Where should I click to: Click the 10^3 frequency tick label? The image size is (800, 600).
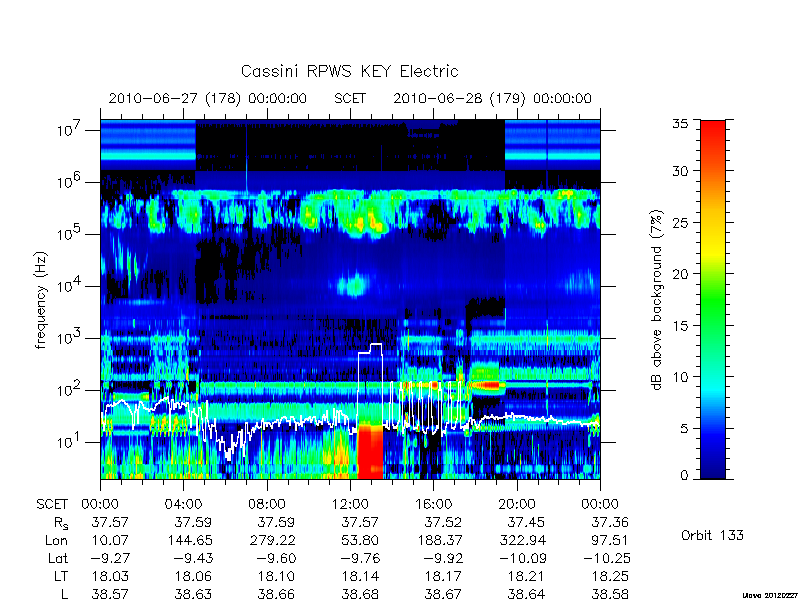point(67,337)
